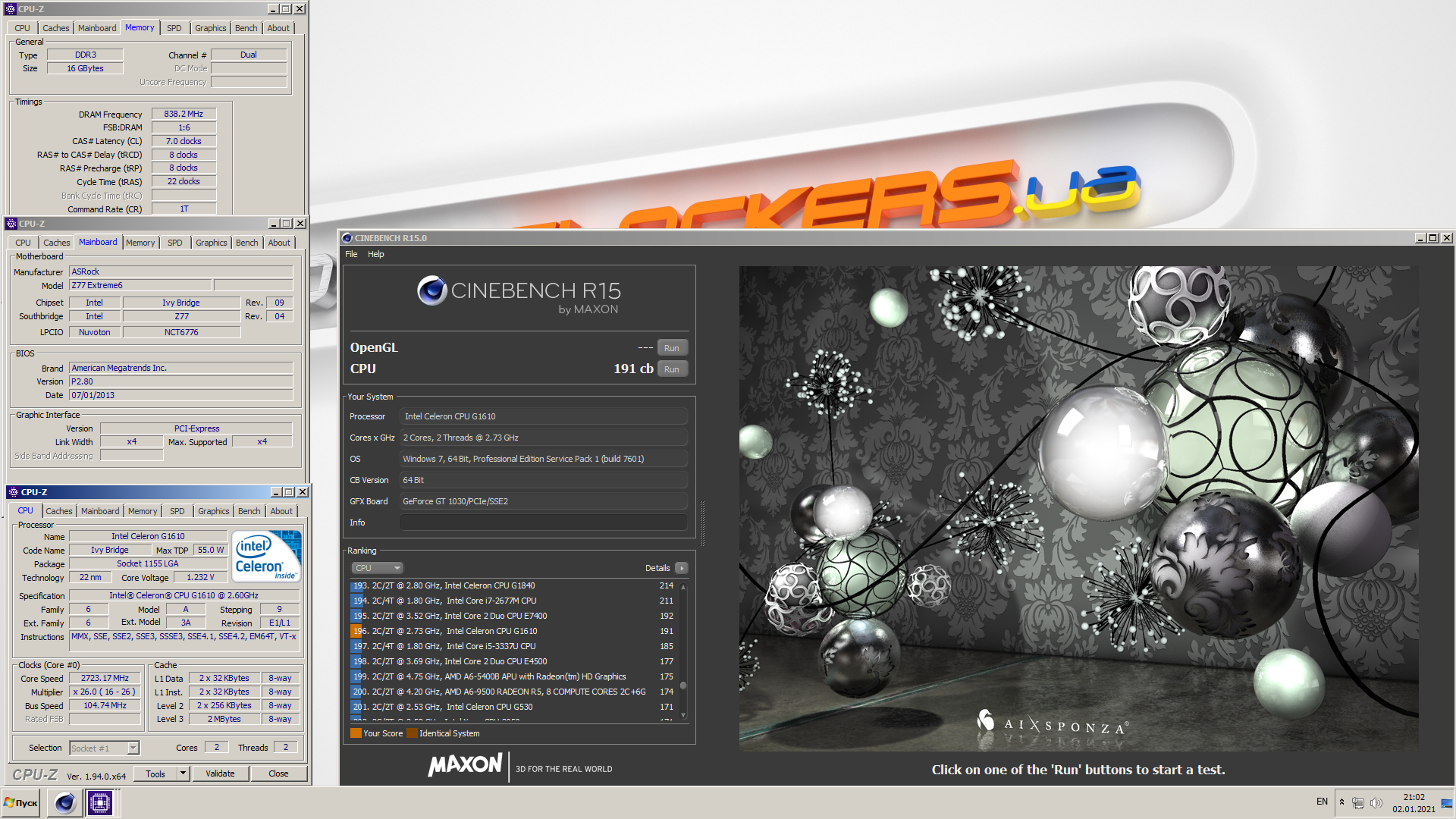Screen dimensions: 1456x819
Task: Click the Show desktop button in the taskbar
Action: click(x=1447, y=802)
